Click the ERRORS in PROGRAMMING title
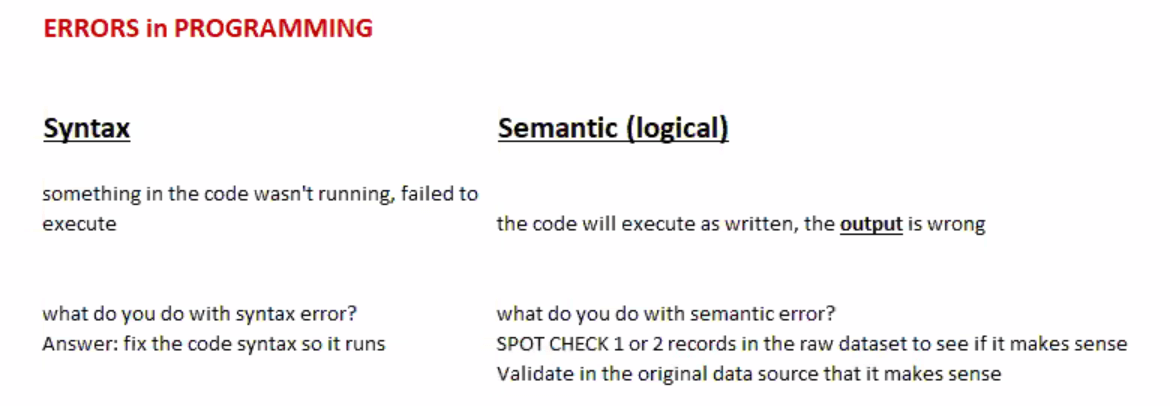This screenshot has height=406, width=1170. (208, 28)
